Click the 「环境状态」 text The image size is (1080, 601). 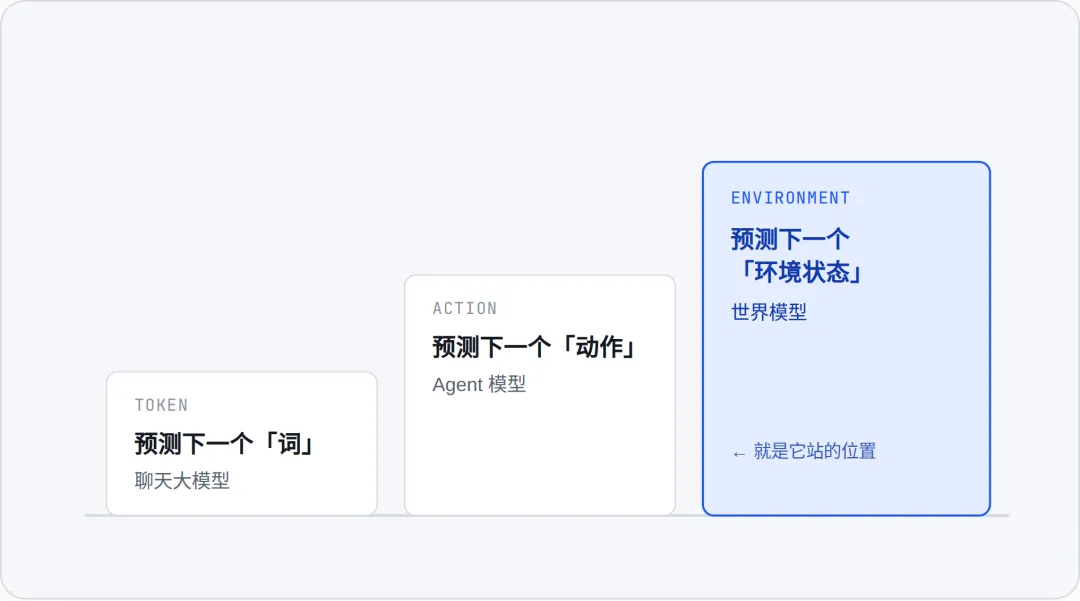(801, 273)
